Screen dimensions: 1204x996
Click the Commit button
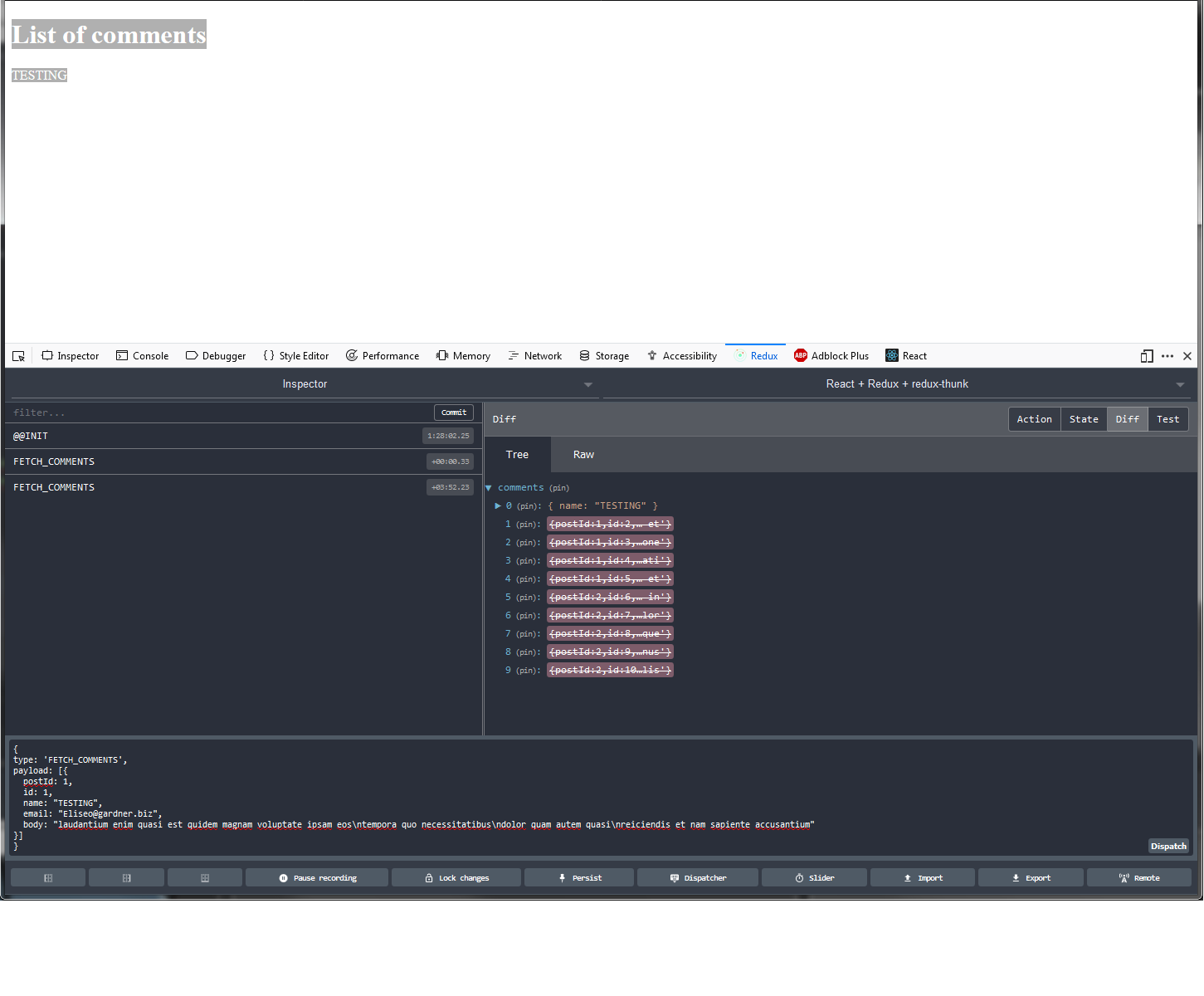click(x=454, y=413)
